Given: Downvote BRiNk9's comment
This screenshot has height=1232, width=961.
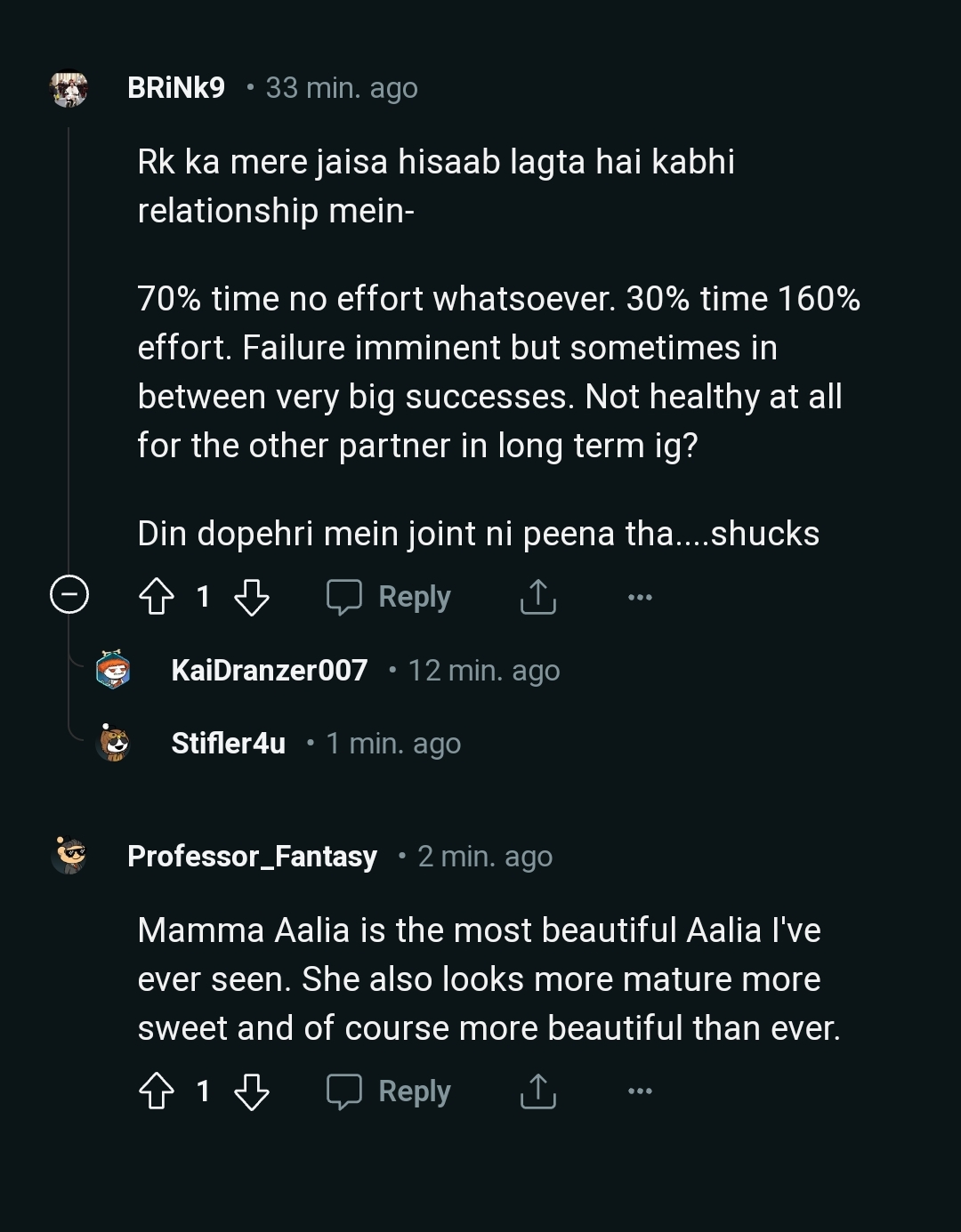Looking at the screenshot, I should pos(252,597).
